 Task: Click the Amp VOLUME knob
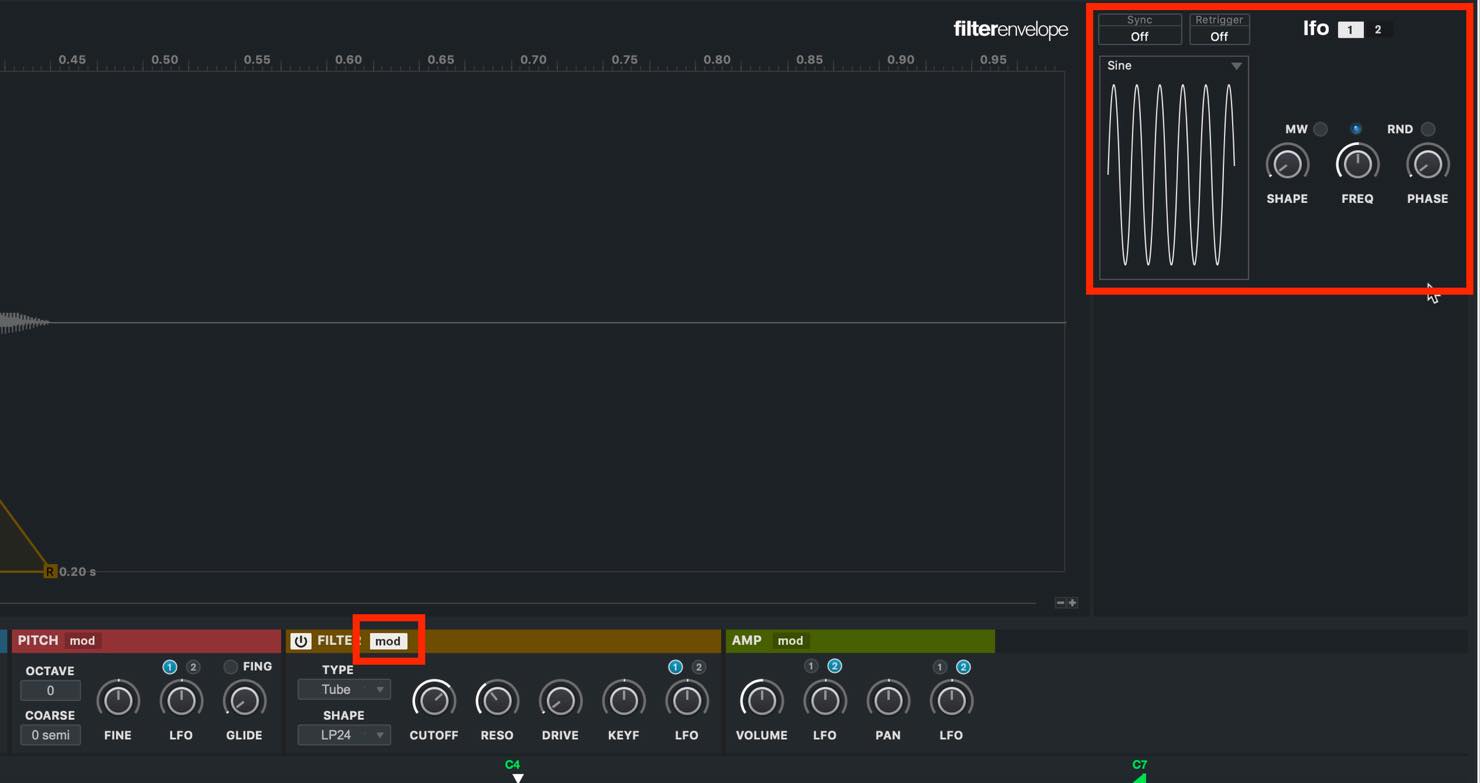[x=761, y=699]
